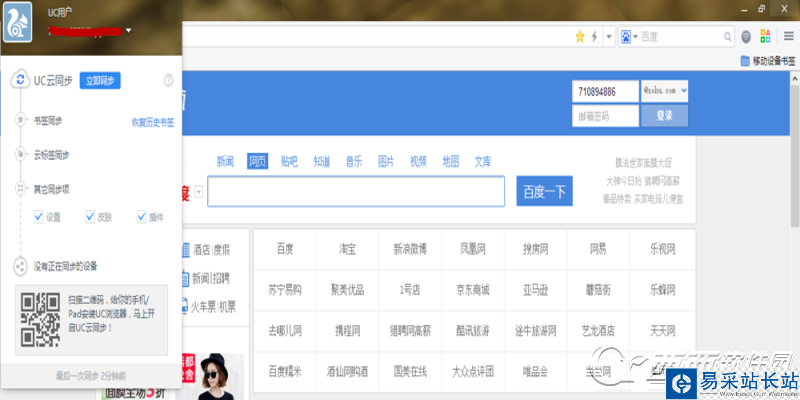
Task: Toggle the 设置 sync checkbox
Action: click(38, 217)
